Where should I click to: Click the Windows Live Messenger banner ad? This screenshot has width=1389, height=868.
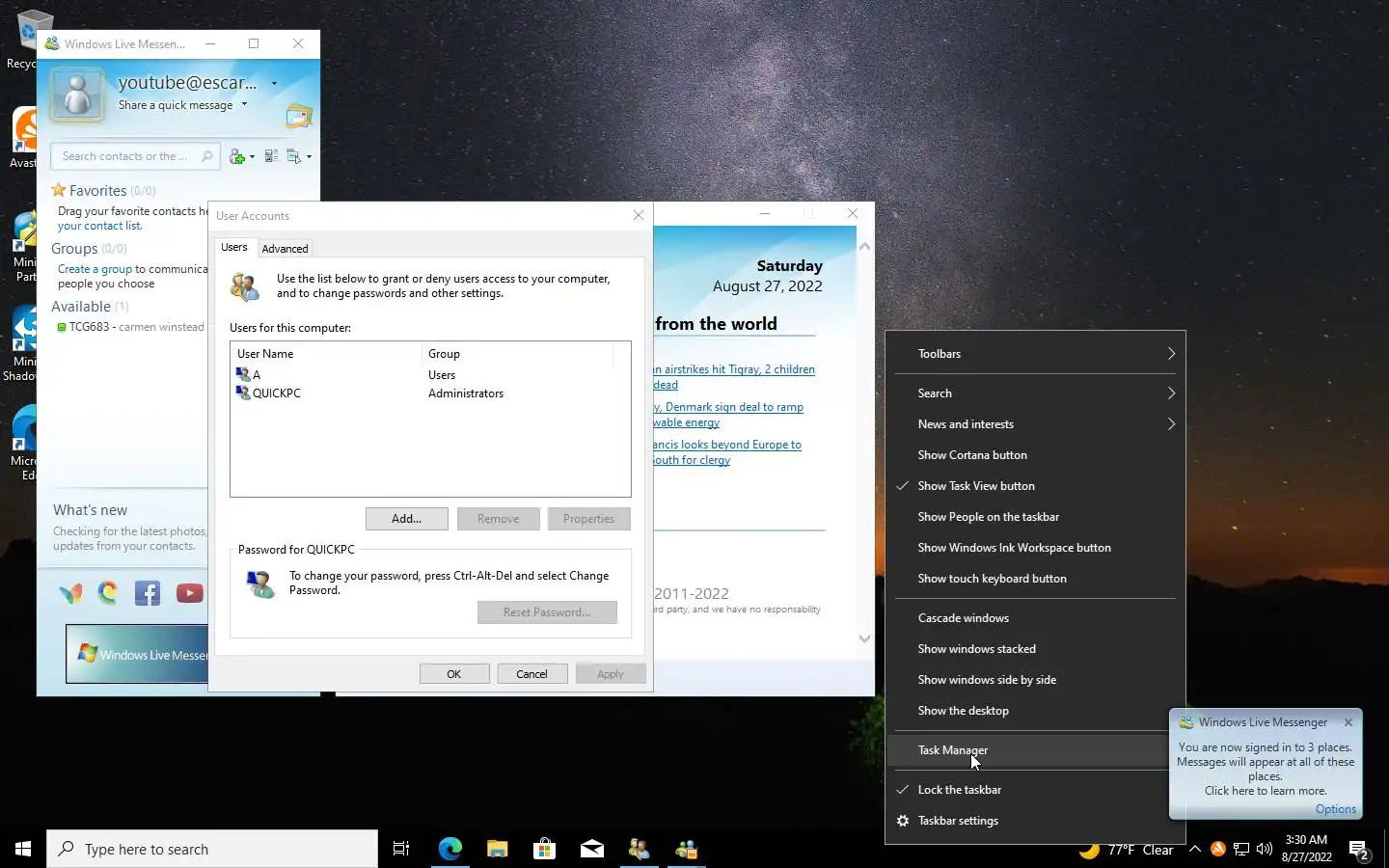(137, 654)
